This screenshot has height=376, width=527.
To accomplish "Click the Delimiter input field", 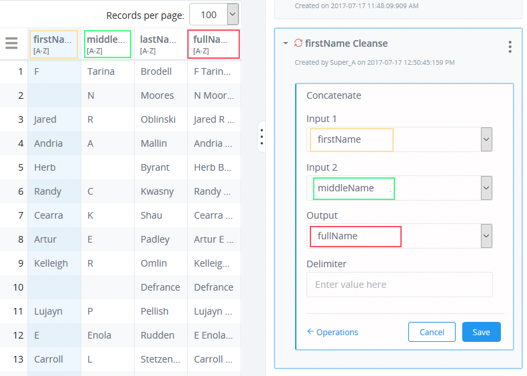I will coord(399,285).
